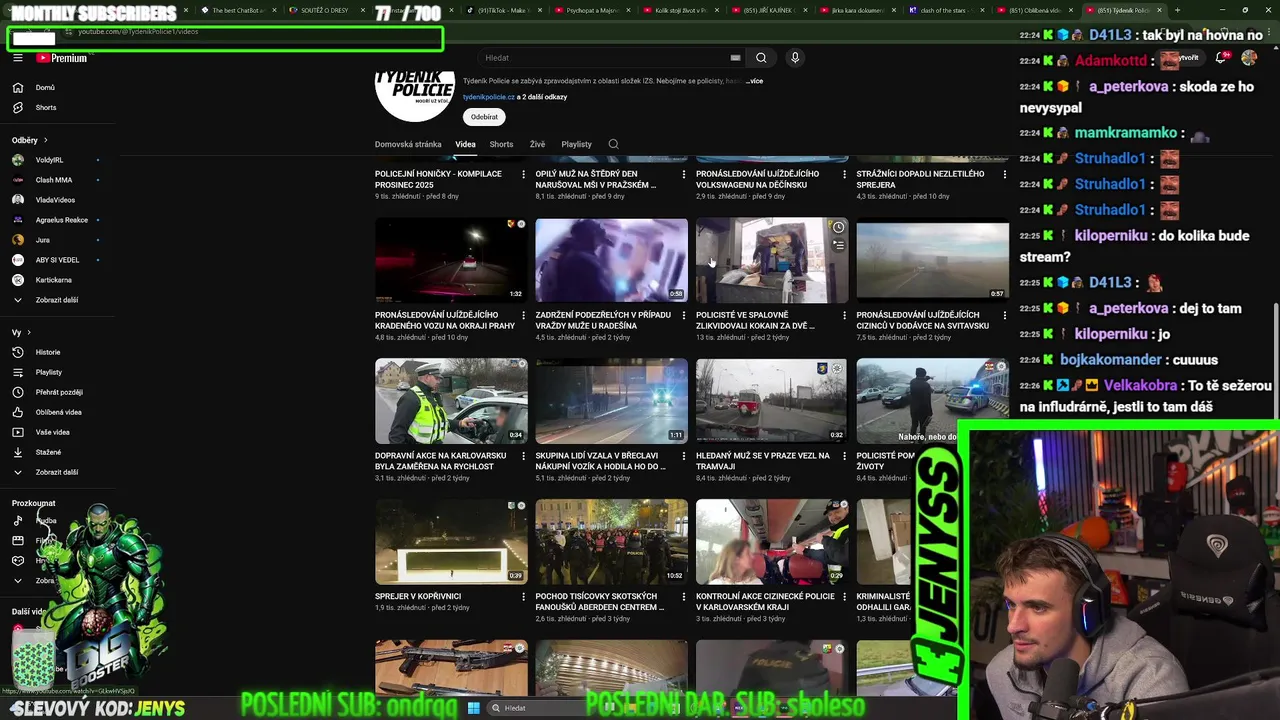1280x720 pixels.
Task: Open Shorts in the YouTube sidebar
Action: [45, 108]
